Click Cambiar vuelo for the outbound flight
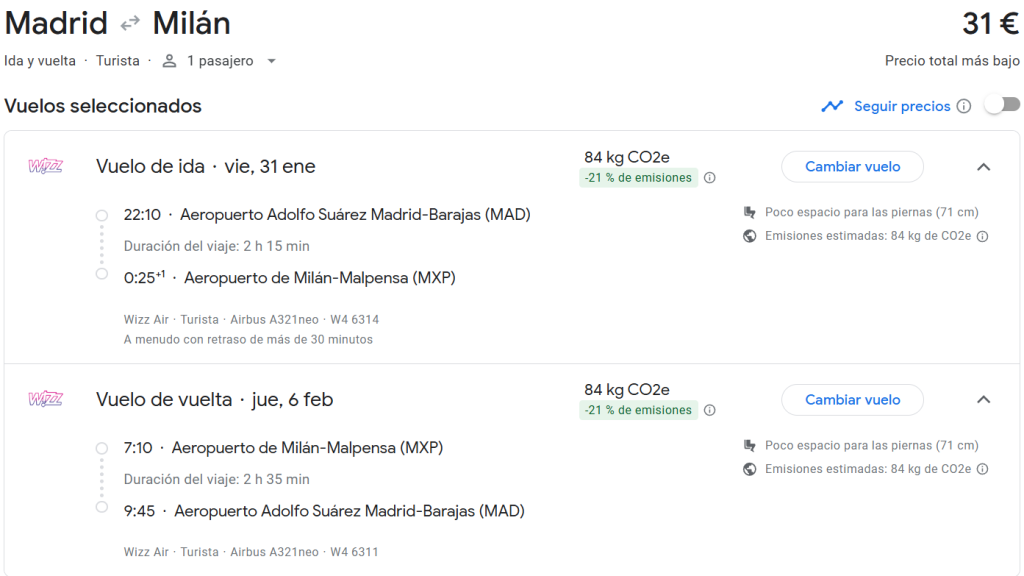1024x576 pixels. [x=852, y=167]
